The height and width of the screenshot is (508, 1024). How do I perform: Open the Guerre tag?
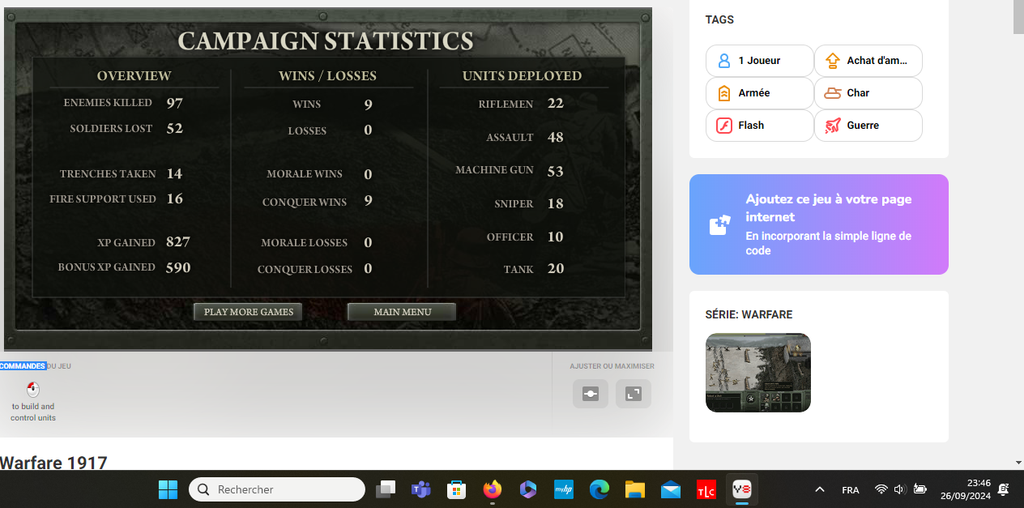point(868,125)
